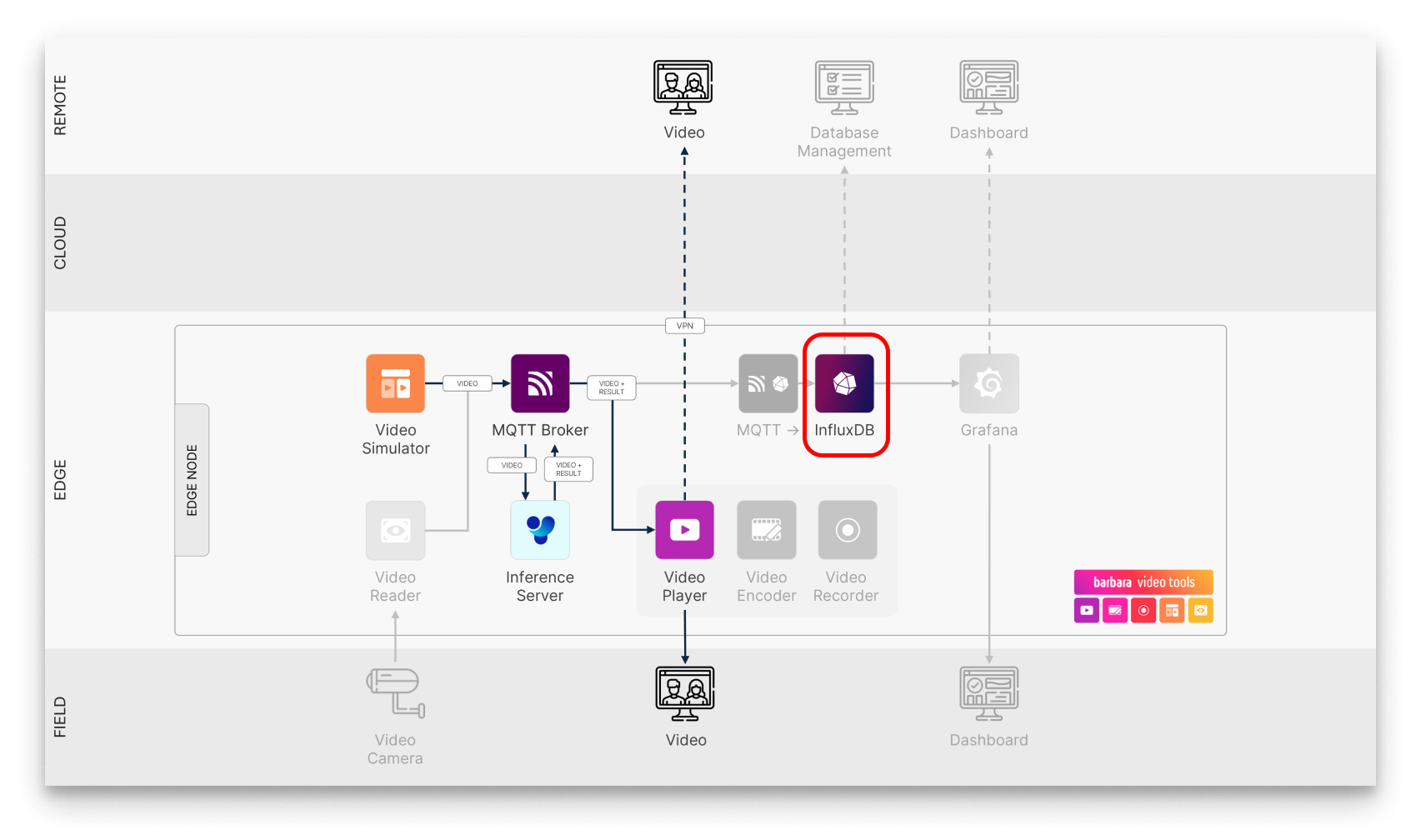Select the Video Encoder icon
Screen dimensions: 1421x840
pos(766,530)
